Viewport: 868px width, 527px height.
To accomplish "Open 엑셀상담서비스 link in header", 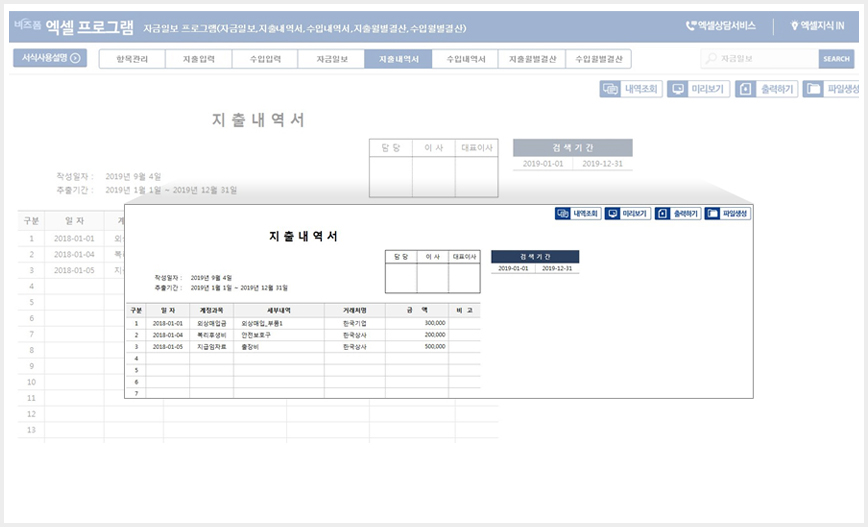I will click(721, 25).
